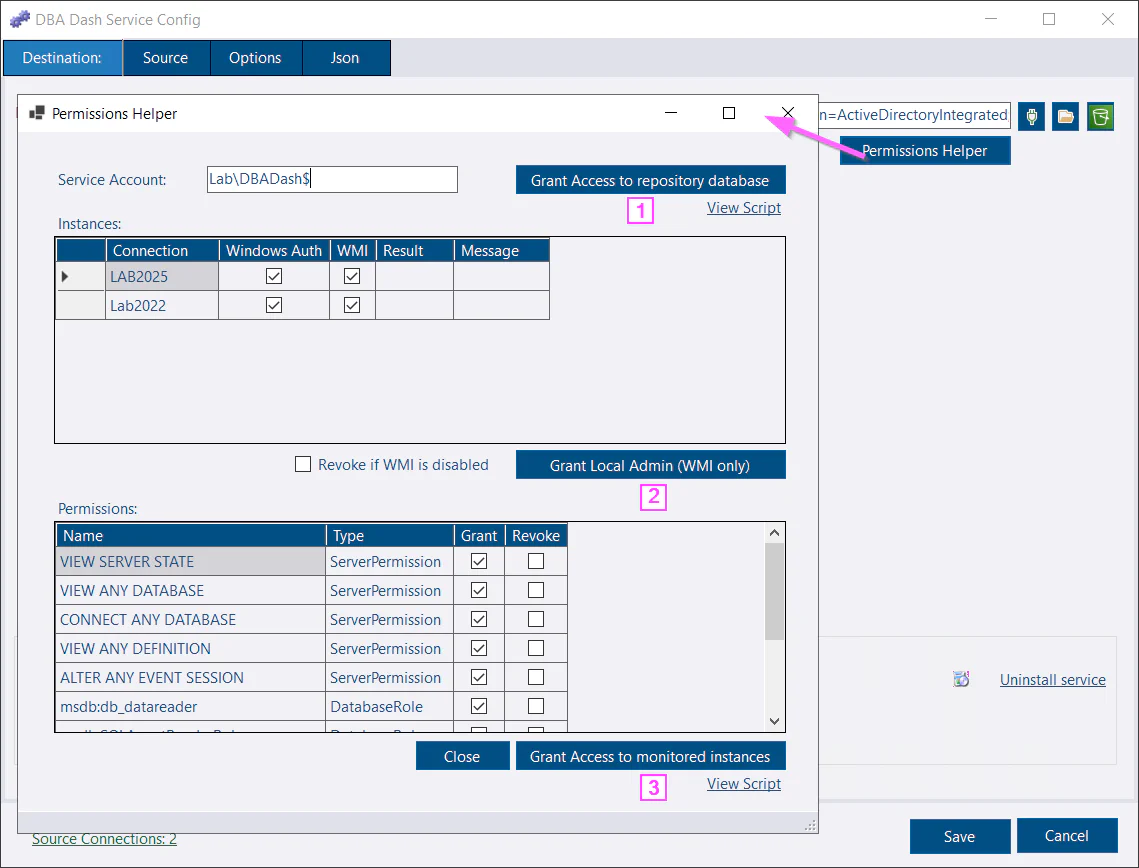The width and height of the screenshot is (1139, 868).
Task: Enable Revoke if WMI is disabled
Action: click(x=303, y=464)
